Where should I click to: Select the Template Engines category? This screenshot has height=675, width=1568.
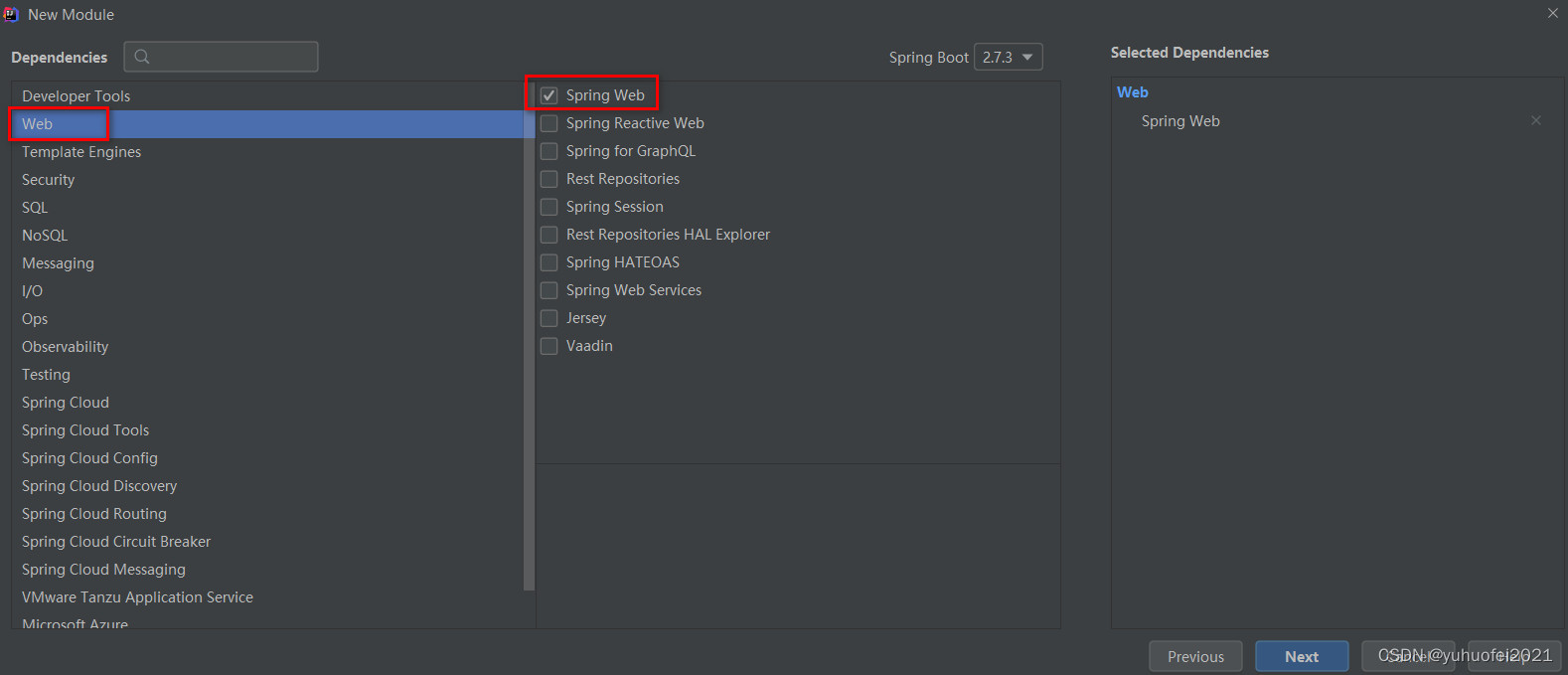(x=81, y=152)
